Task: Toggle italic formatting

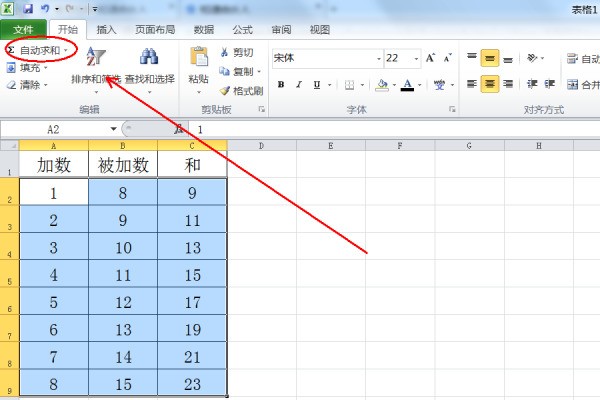Action: point(299,85)
